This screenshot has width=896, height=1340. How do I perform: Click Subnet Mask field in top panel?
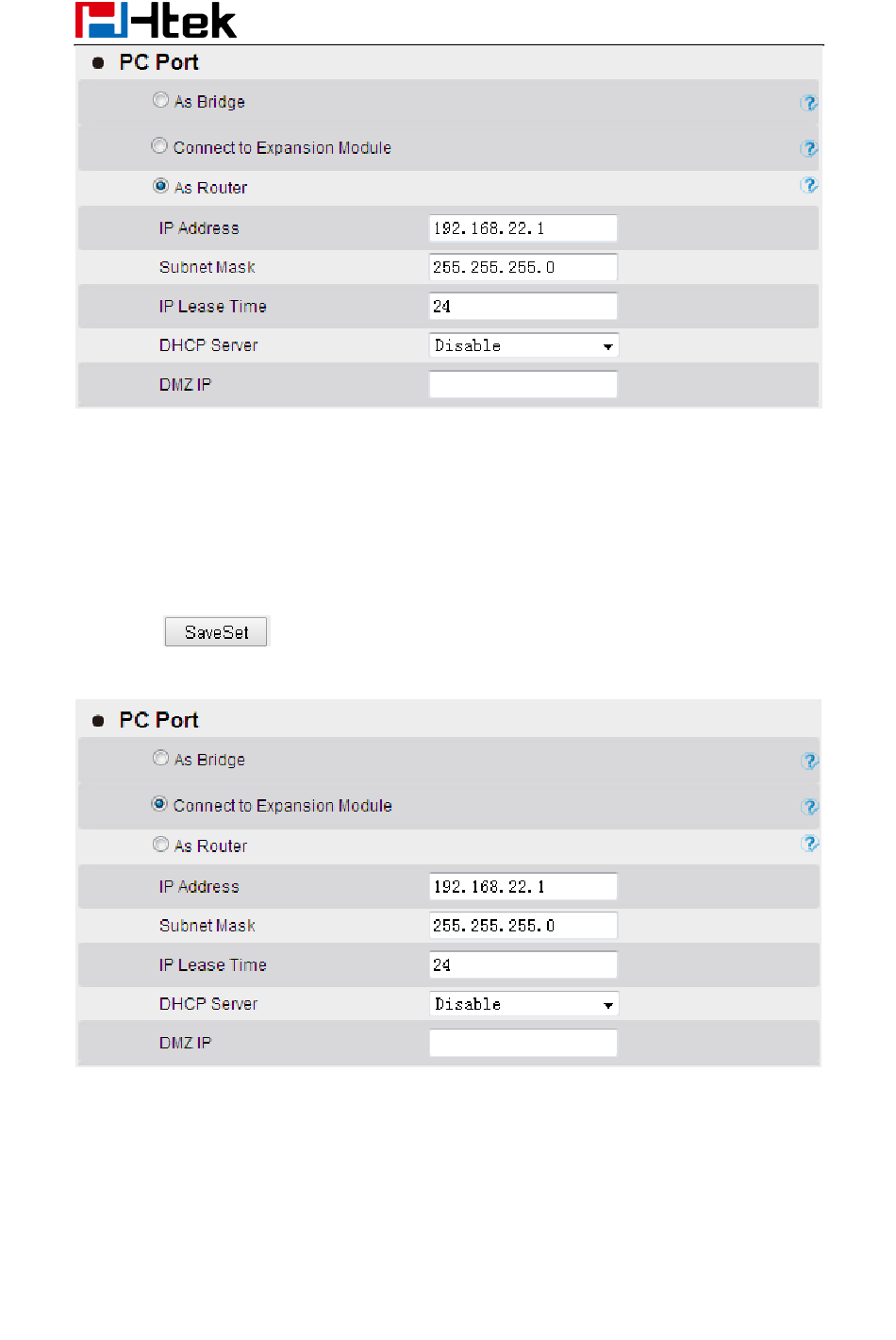click(x=523, y=267)
